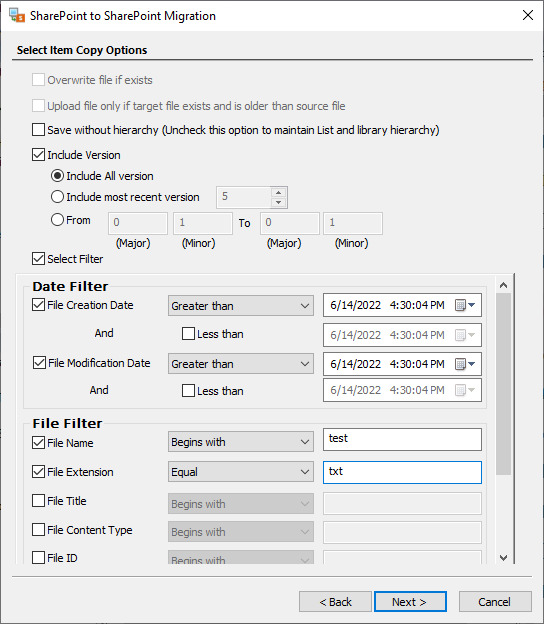Click SharePoint Migration app icon in title bar
The height and width of the screenshot is (624, 544).
[x=17, y=16]
